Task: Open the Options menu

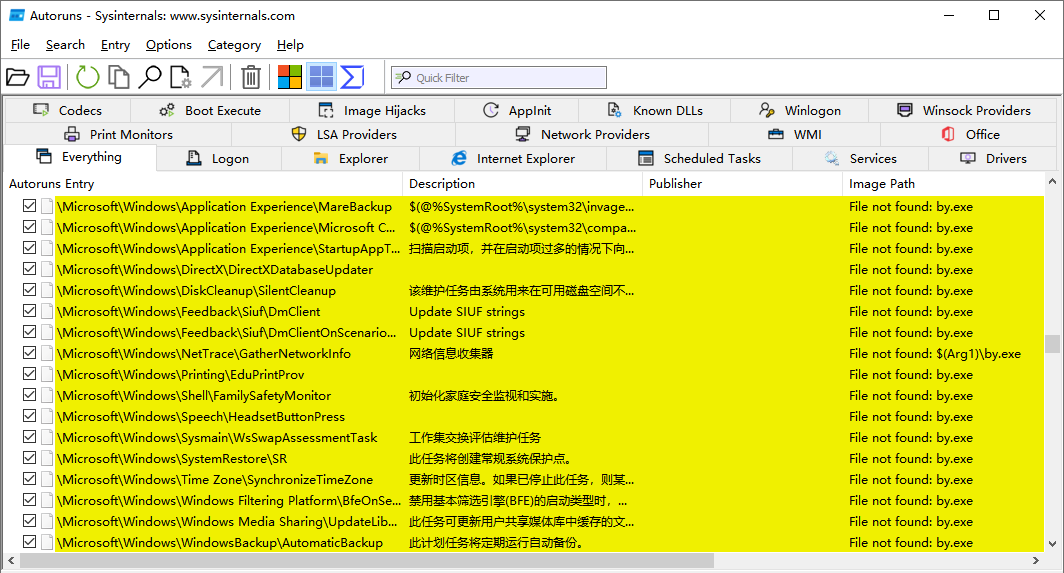Action: [168, 45]
